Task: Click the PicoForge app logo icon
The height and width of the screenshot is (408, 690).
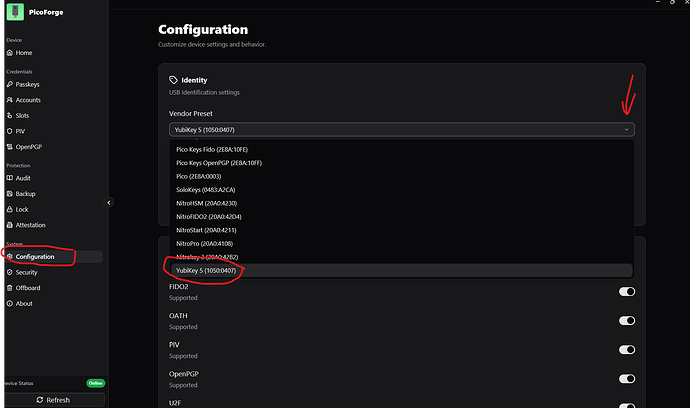Action: click(15, 12)
